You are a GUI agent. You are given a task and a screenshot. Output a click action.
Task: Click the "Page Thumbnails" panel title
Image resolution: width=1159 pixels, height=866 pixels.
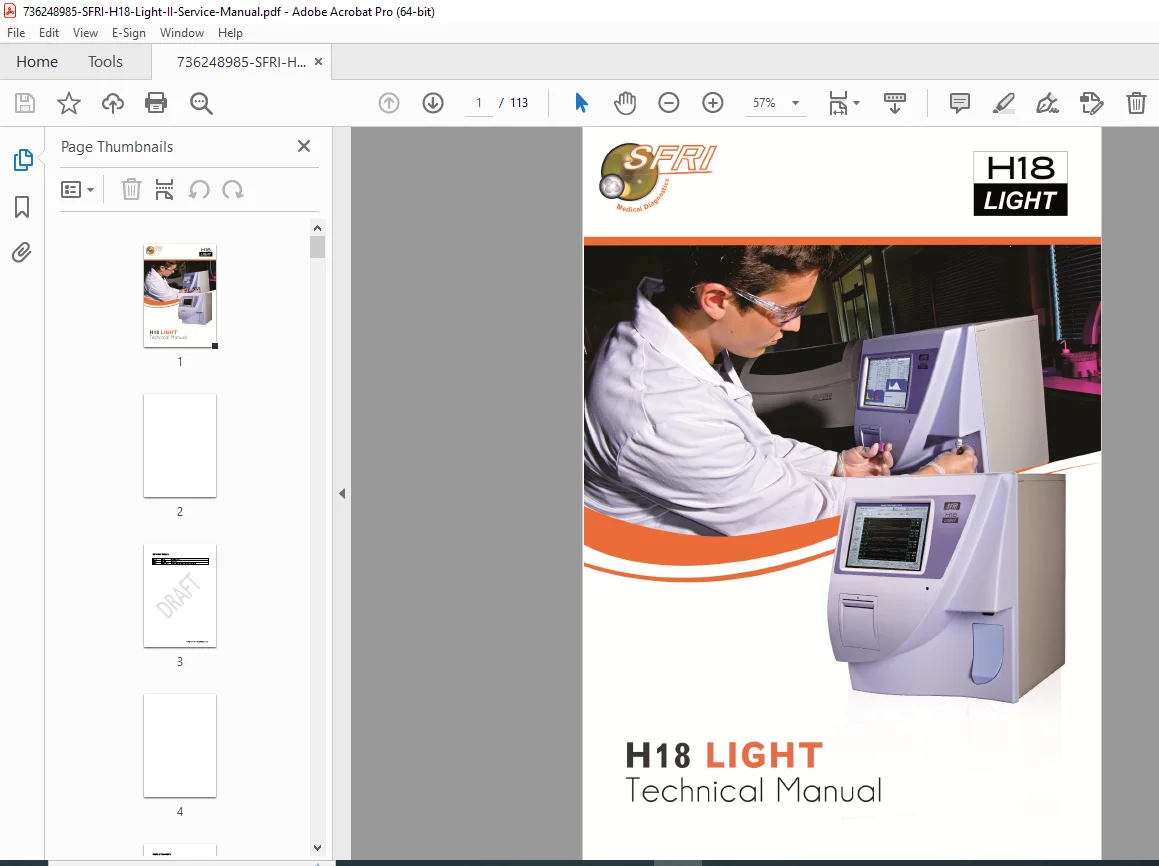(x=117, y=146)
